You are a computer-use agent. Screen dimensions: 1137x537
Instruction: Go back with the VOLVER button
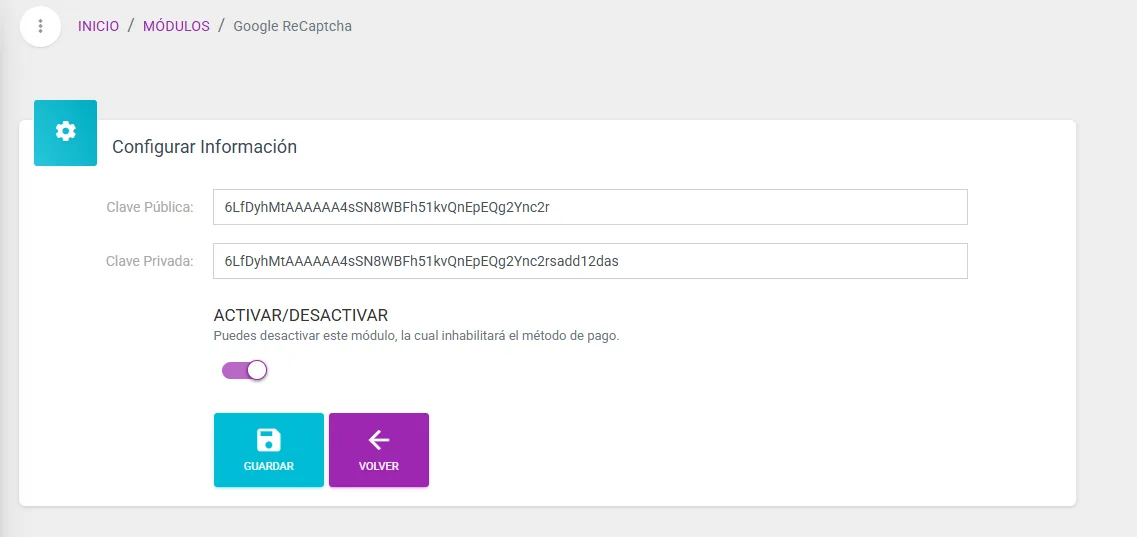tap(379, 450)
